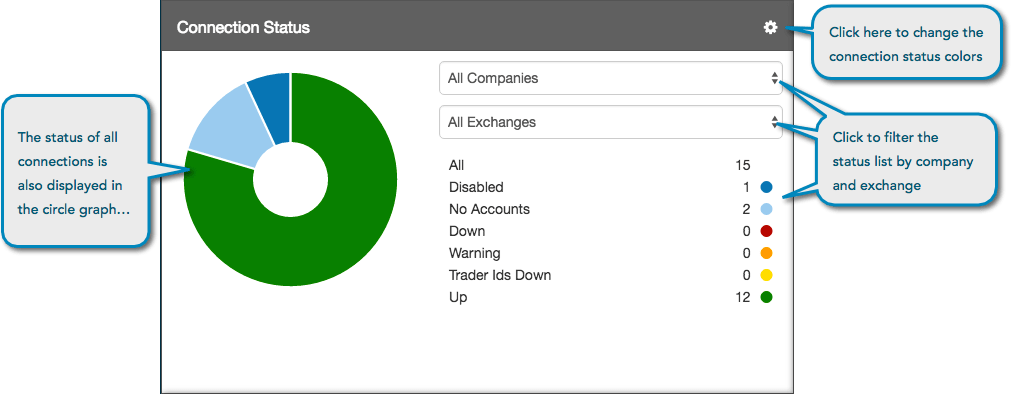
Task: Click the yellow Trader Ids Down dot
Action: [766, 275]
